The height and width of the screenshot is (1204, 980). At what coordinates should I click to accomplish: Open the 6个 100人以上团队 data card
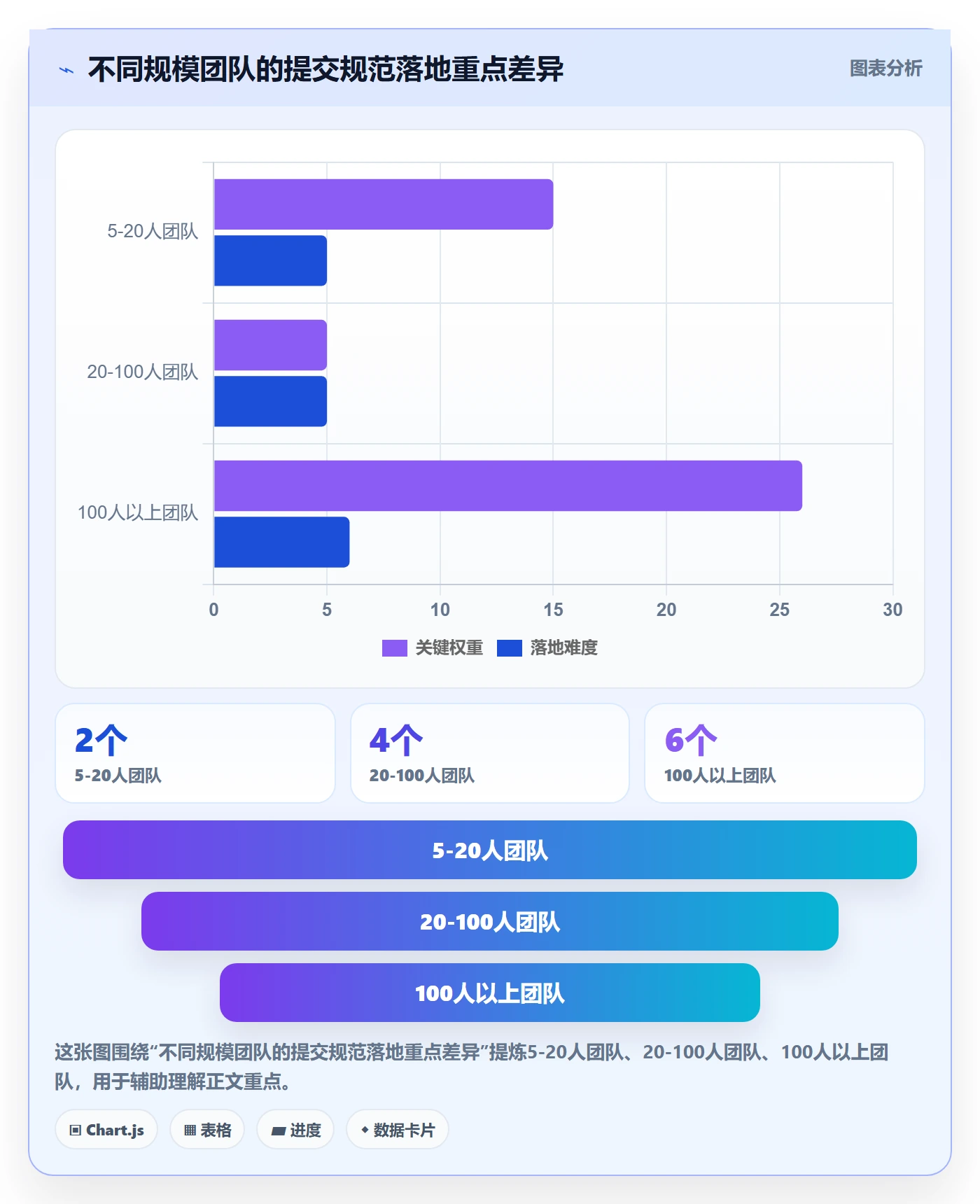coord(785,753)
